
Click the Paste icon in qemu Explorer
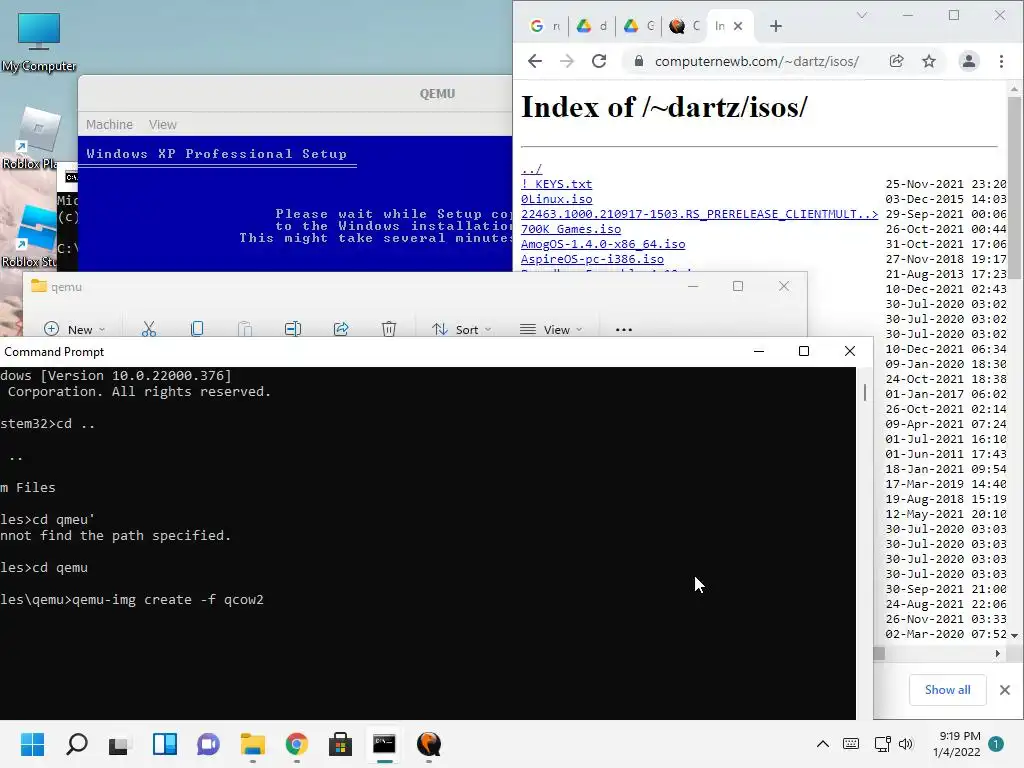click(245, 328)
